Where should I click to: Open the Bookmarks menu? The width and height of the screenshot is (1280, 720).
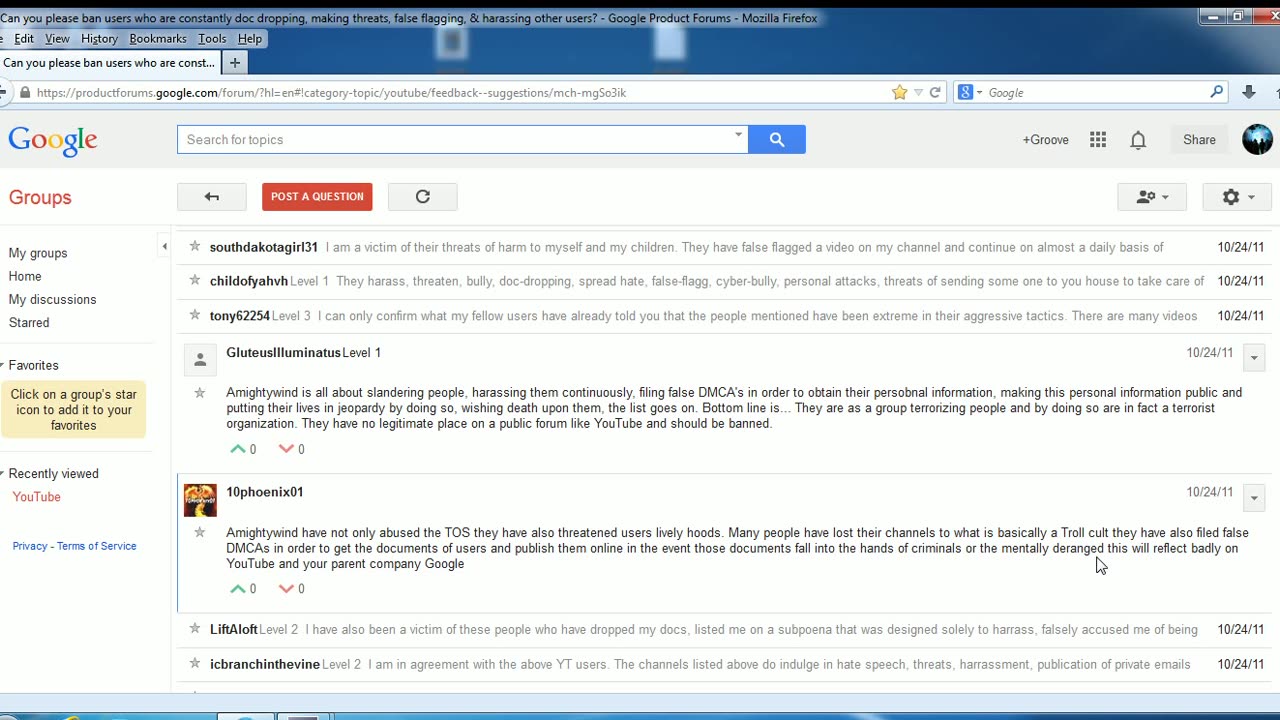coord(158,38)
